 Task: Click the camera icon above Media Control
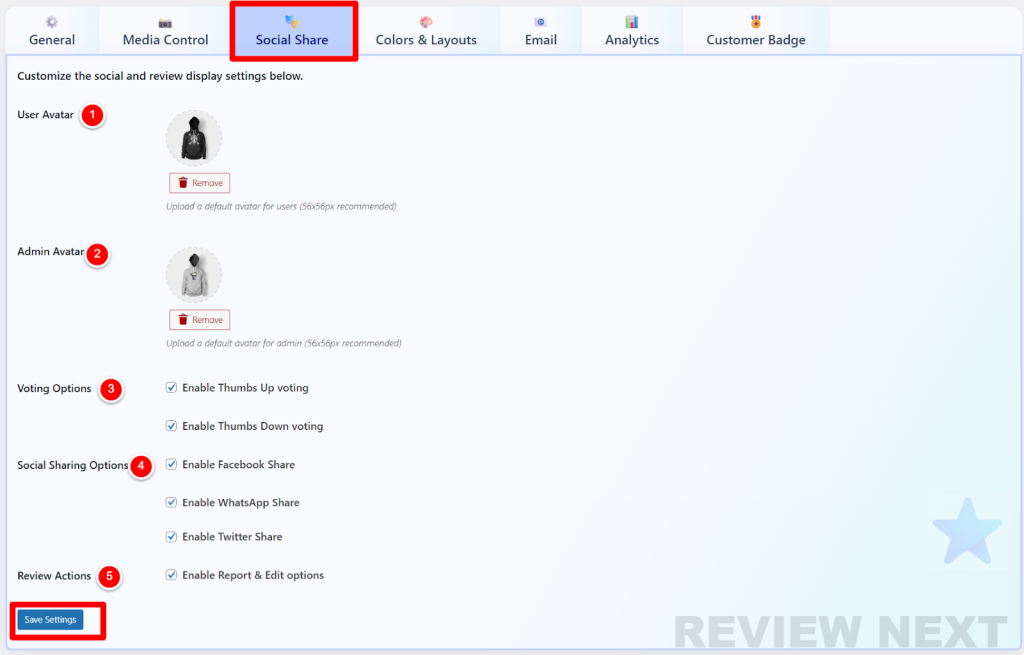[x=165, y=22]
